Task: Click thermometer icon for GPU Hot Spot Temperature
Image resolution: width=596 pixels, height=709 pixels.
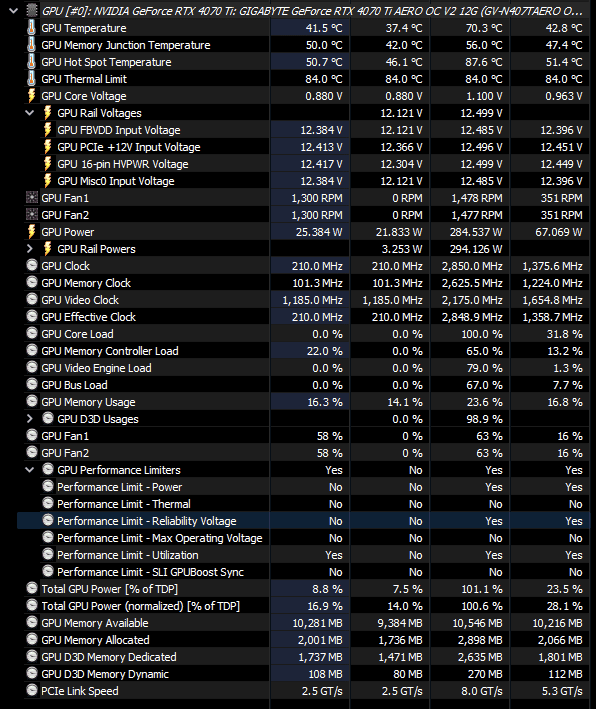Action: (x=31, y=61)
